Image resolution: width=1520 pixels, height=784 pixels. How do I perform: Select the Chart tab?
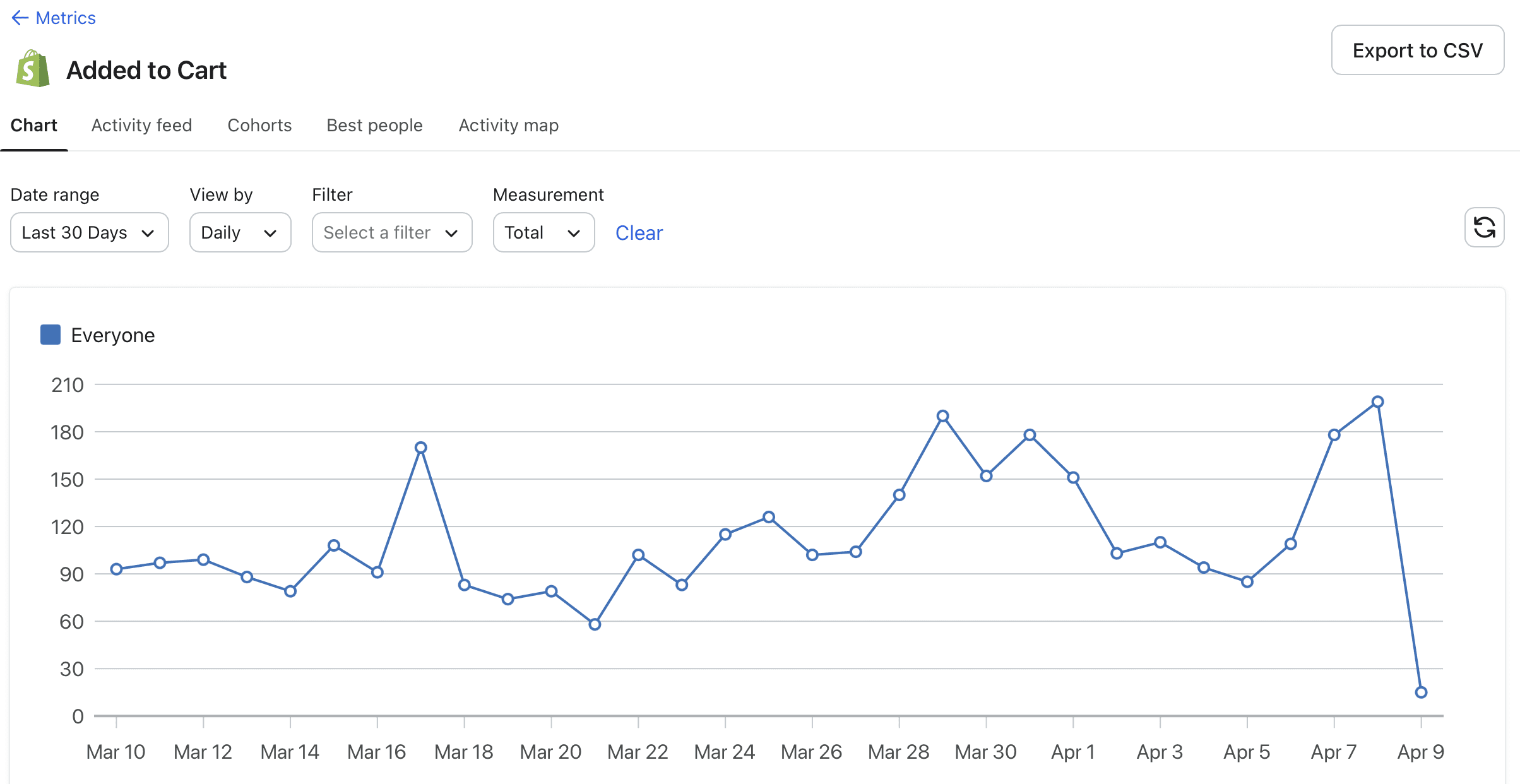pyautogui.click(x=34, y=125)
